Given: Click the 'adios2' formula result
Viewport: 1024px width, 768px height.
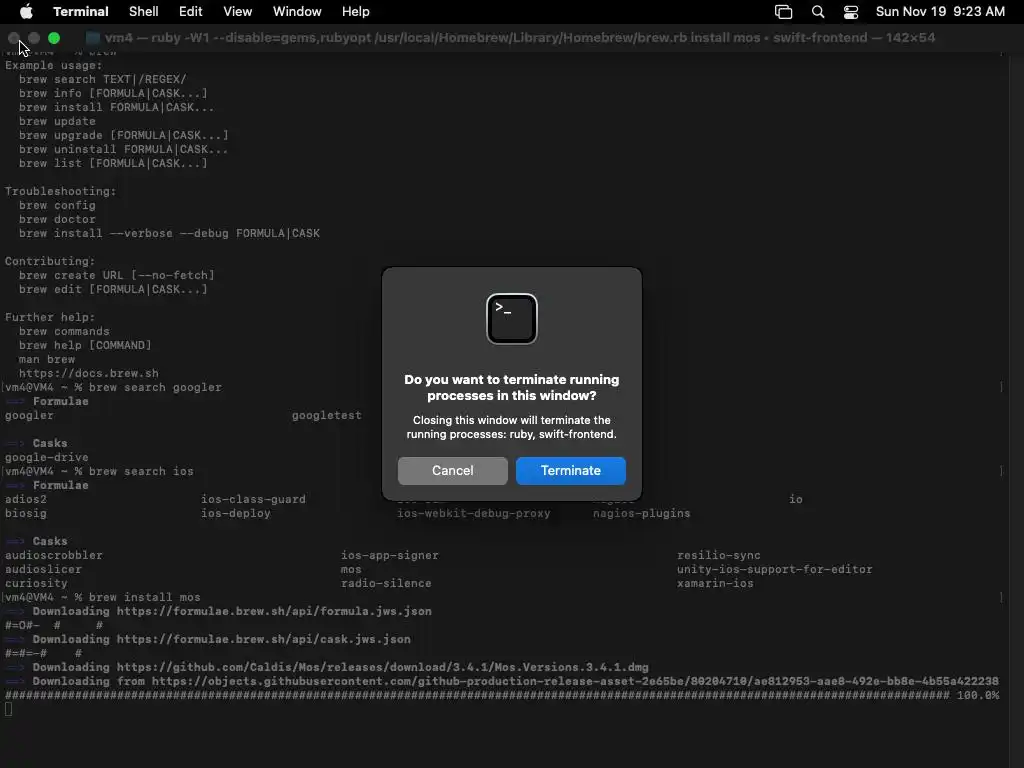Looking at the screenshot, I should [x=26, y=500].
